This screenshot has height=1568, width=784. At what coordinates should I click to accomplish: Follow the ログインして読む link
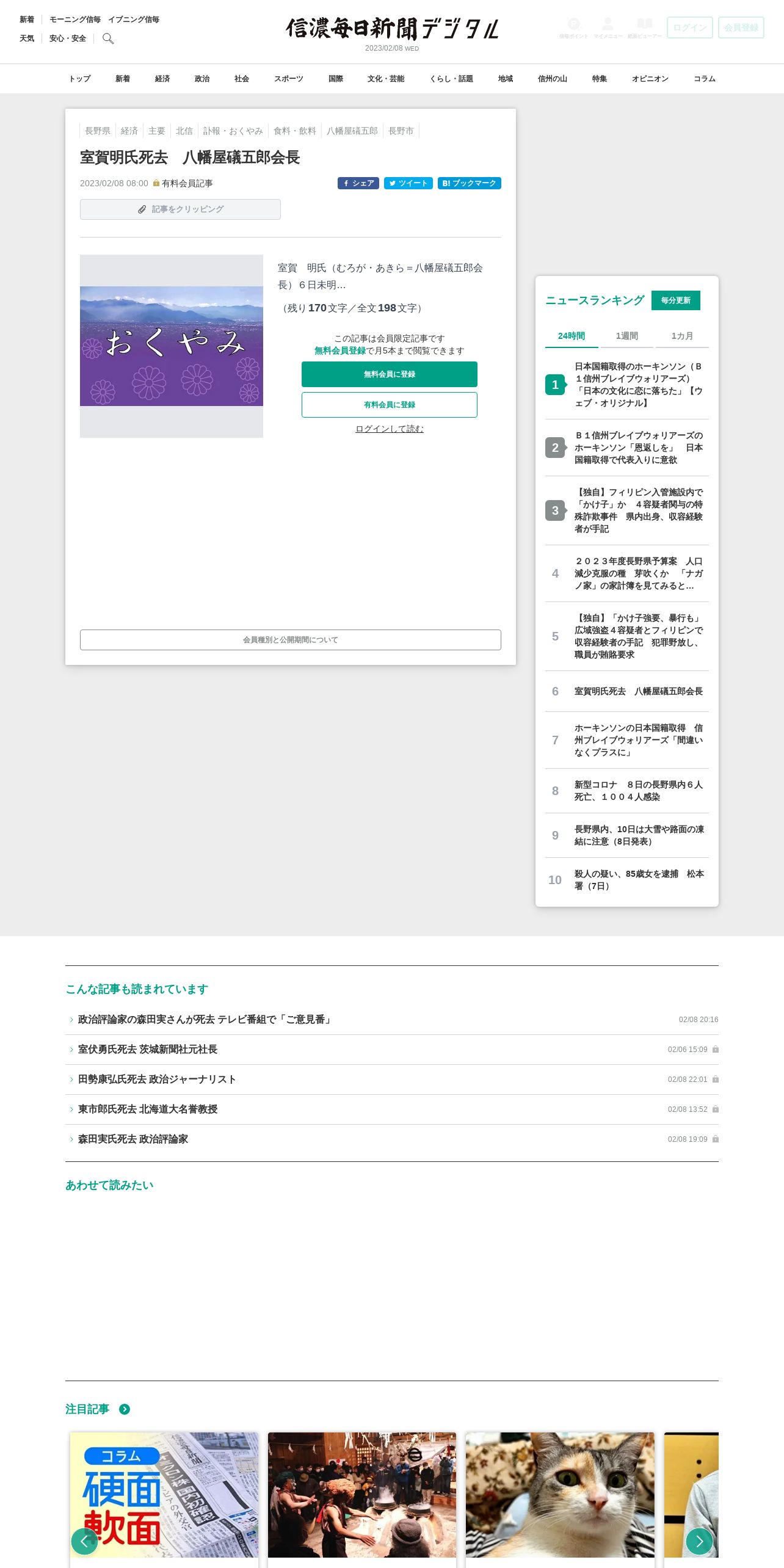coord(390,429)
